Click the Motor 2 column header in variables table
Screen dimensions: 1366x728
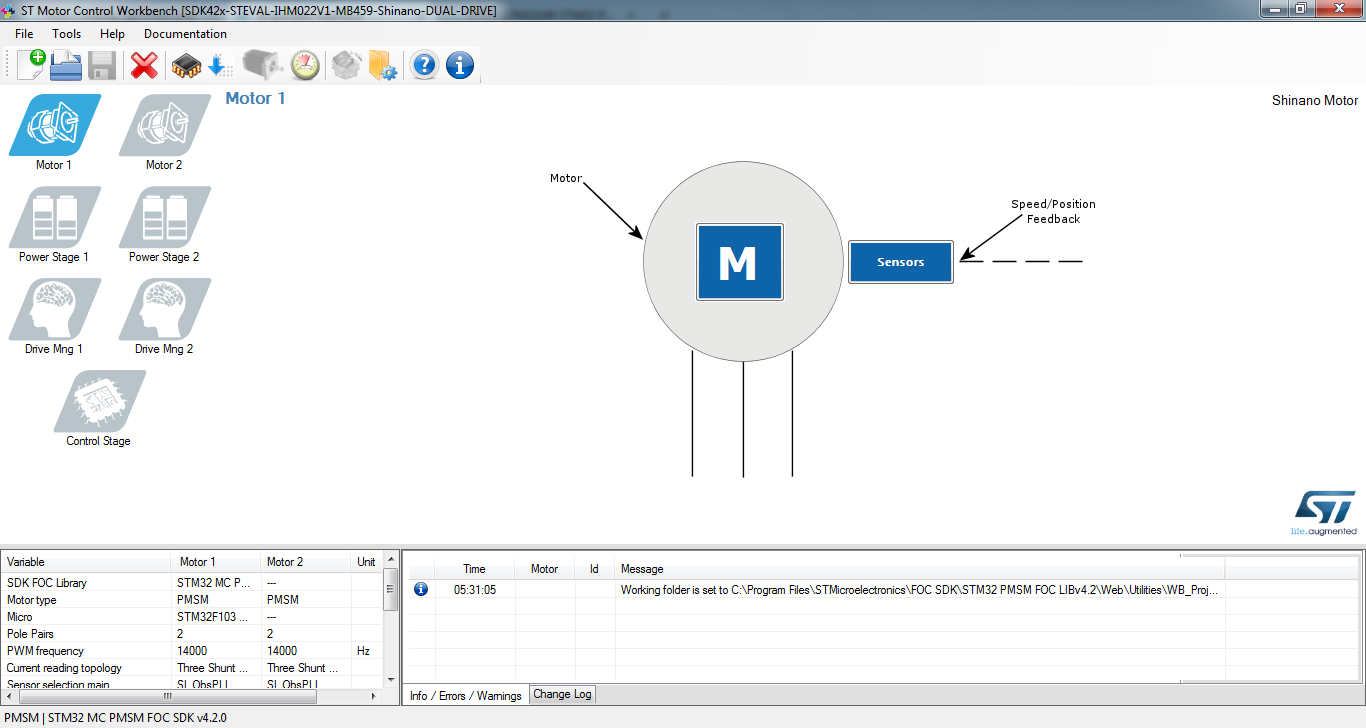[306, 562]
